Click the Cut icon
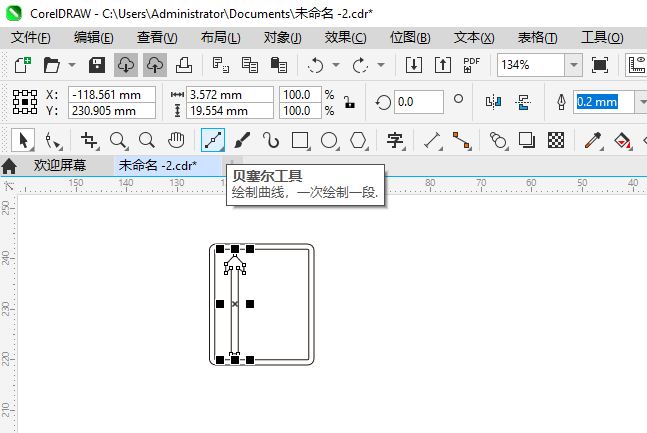This screenshot has height=433, width=647. pyautogui.click(x=221, y=65)
